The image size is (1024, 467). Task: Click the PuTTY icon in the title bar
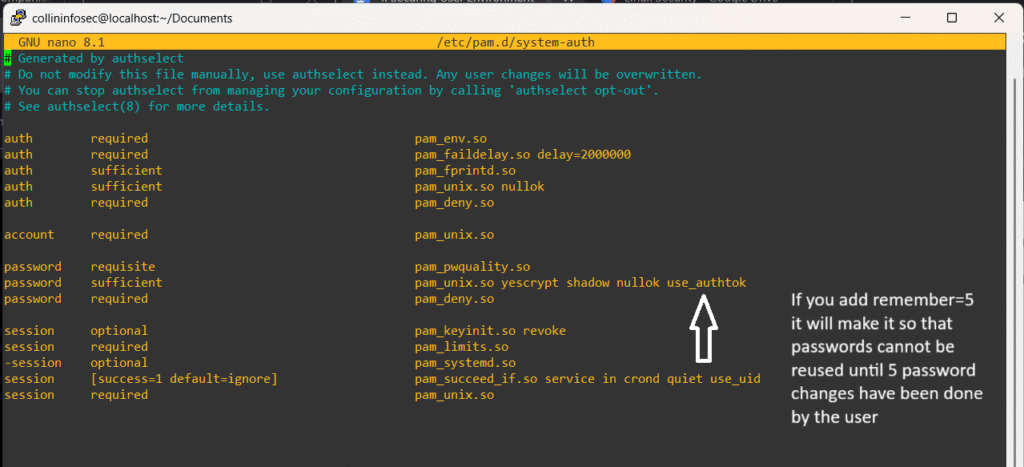(17, 18)
